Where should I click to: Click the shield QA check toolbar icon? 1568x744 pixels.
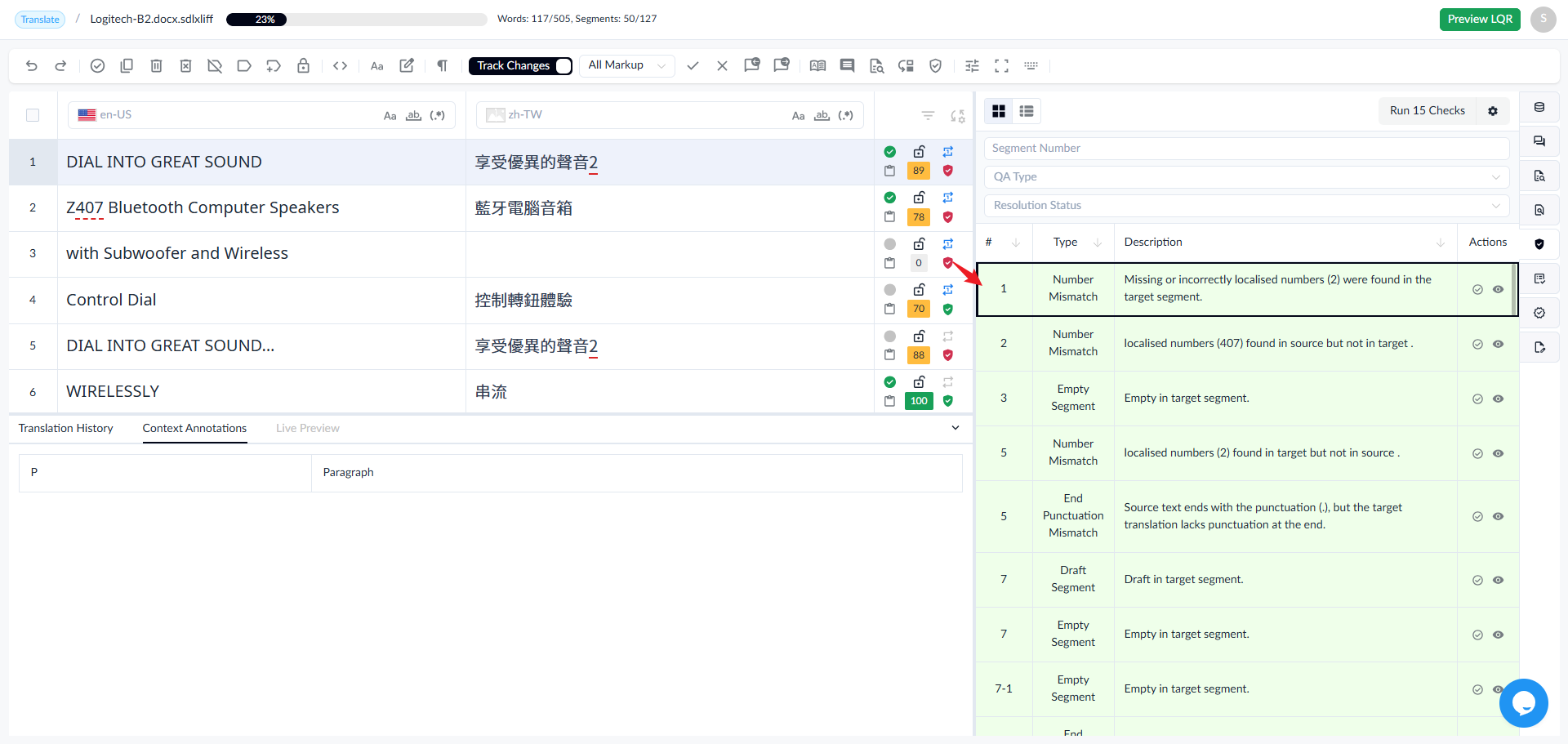click(936, 66)
